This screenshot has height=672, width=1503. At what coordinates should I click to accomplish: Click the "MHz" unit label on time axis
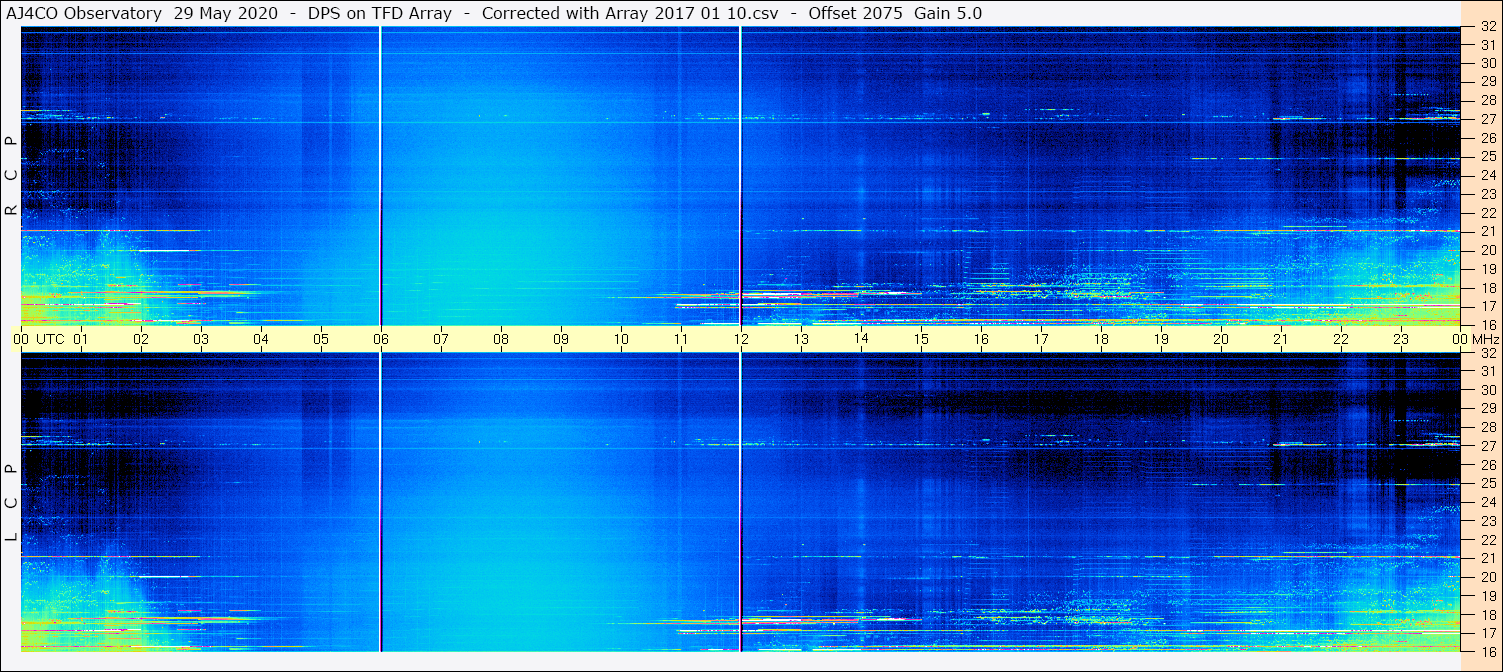[x=1486, y=339]
